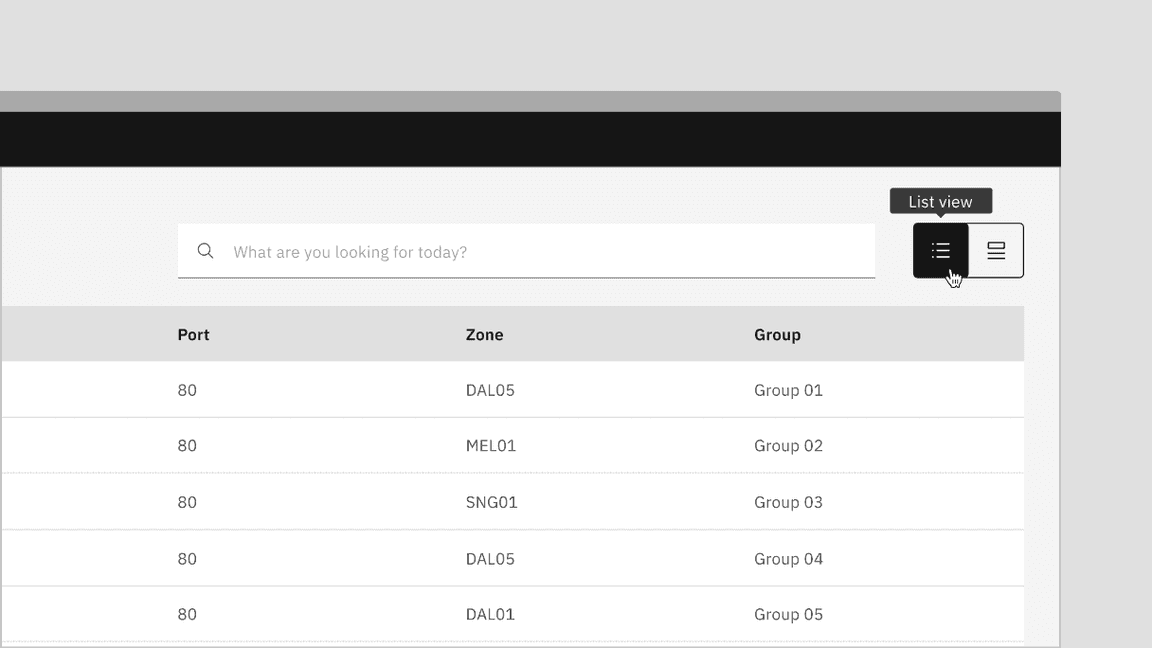Screen dimensions: 1152x648
Task: Click the search icon inside the search bar
Action: tap(205, 250)
